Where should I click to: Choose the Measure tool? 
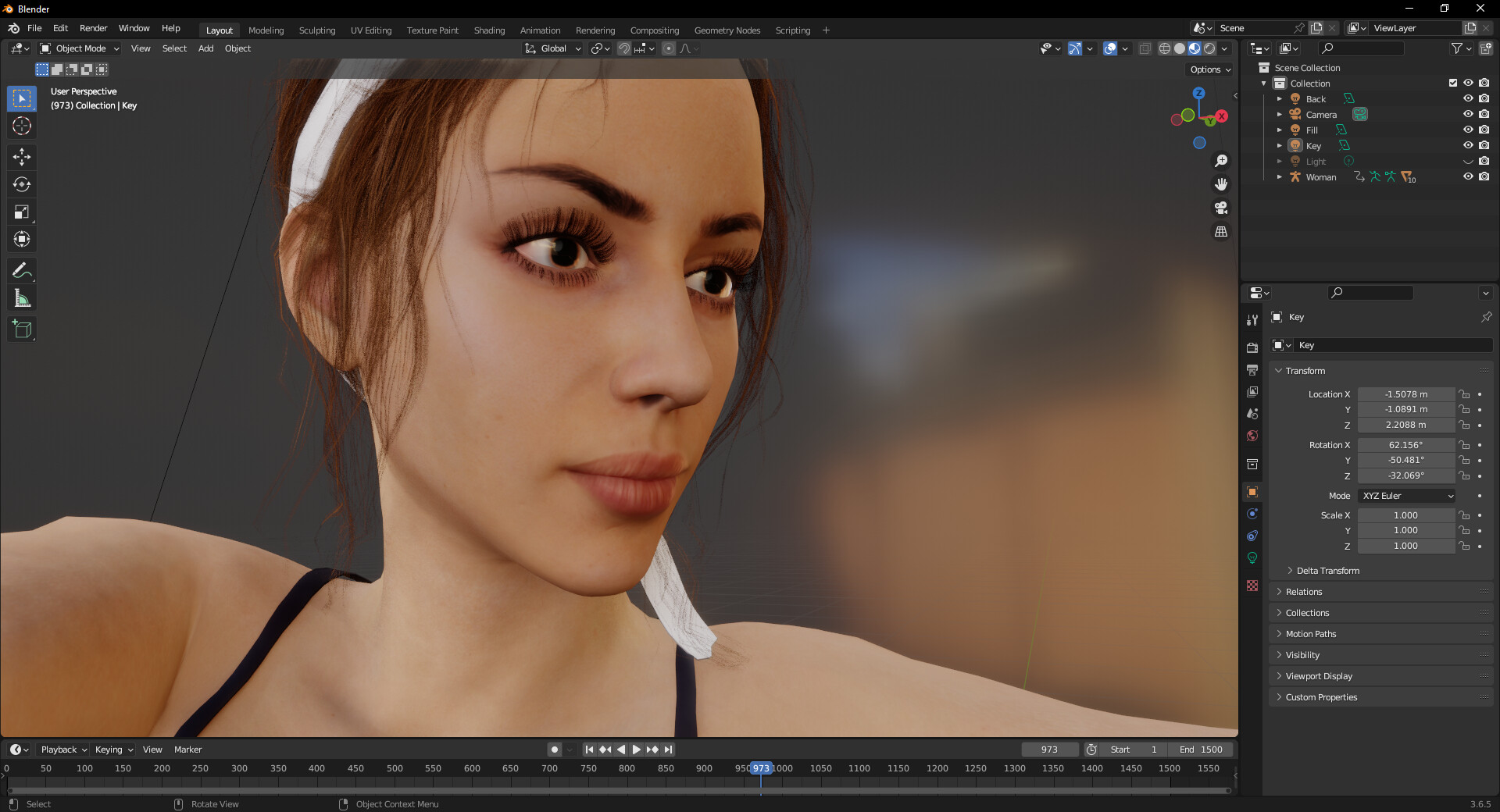[x=21, y=297]
